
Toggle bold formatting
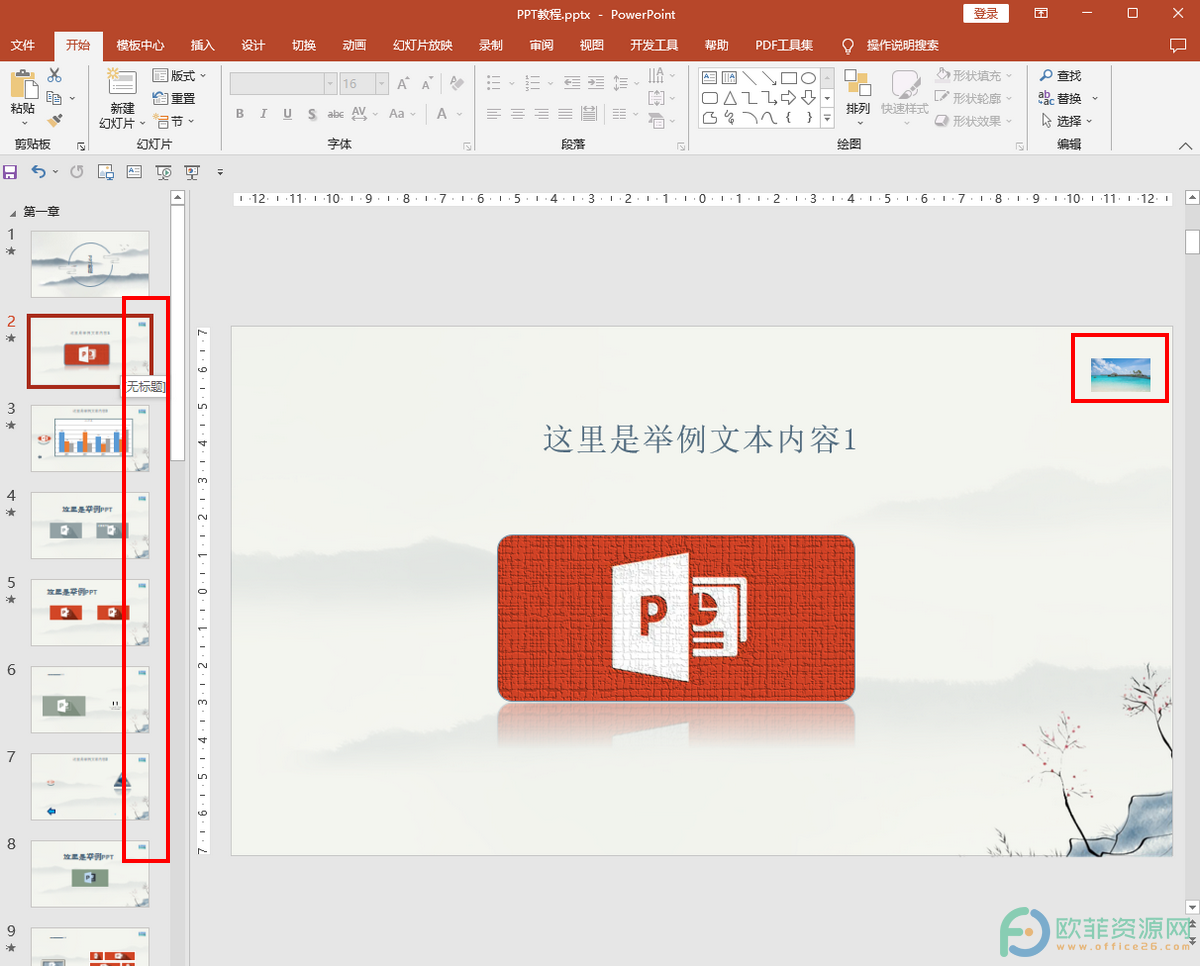pos(240,114)
